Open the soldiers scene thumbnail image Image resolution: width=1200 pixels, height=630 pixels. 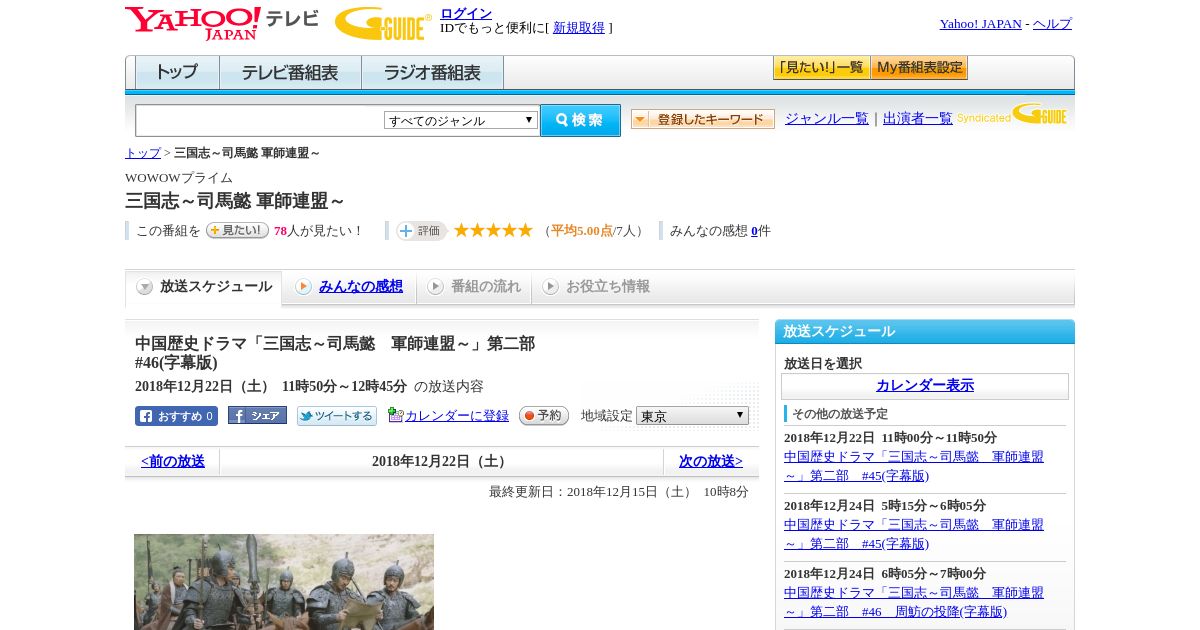point(284,582)
